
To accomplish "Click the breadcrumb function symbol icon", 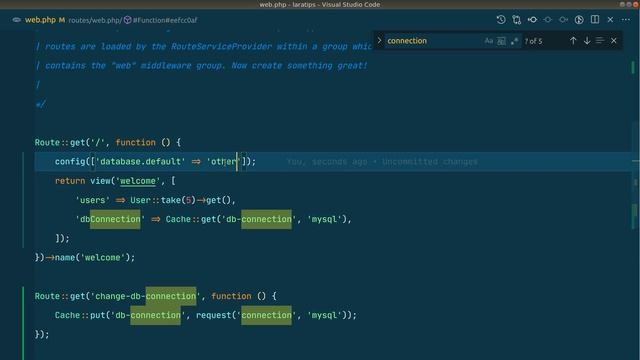I will tap(128, 20).
